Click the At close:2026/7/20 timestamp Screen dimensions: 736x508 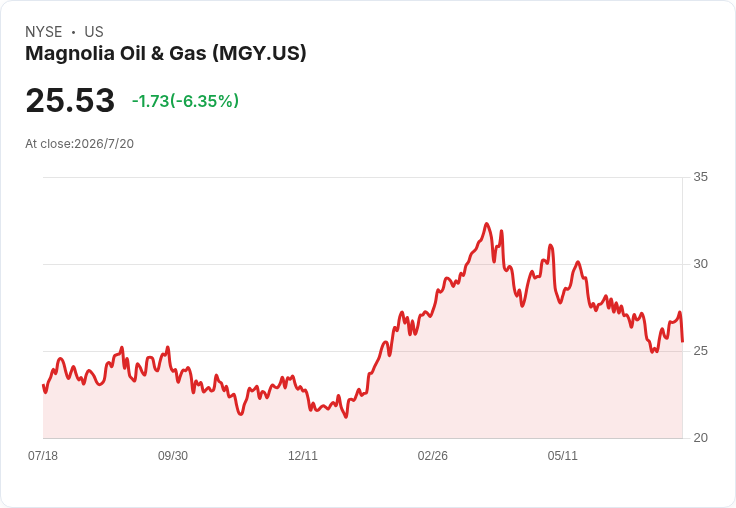click(79, 144)
